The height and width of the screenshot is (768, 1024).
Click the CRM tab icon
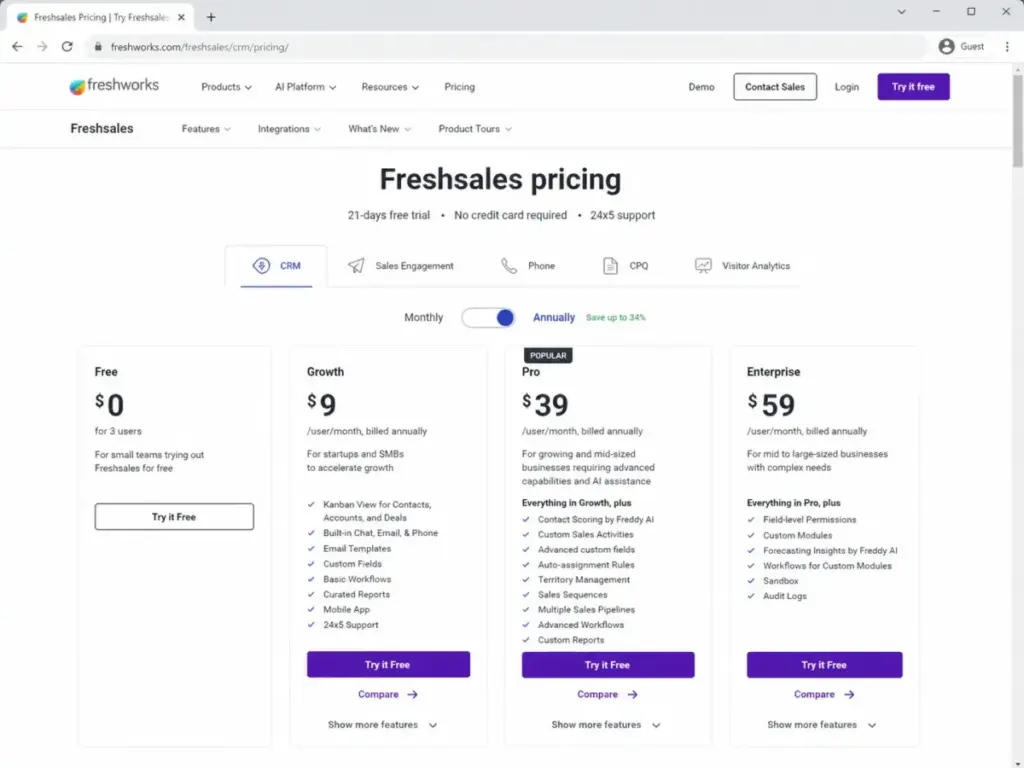point(261,266)
